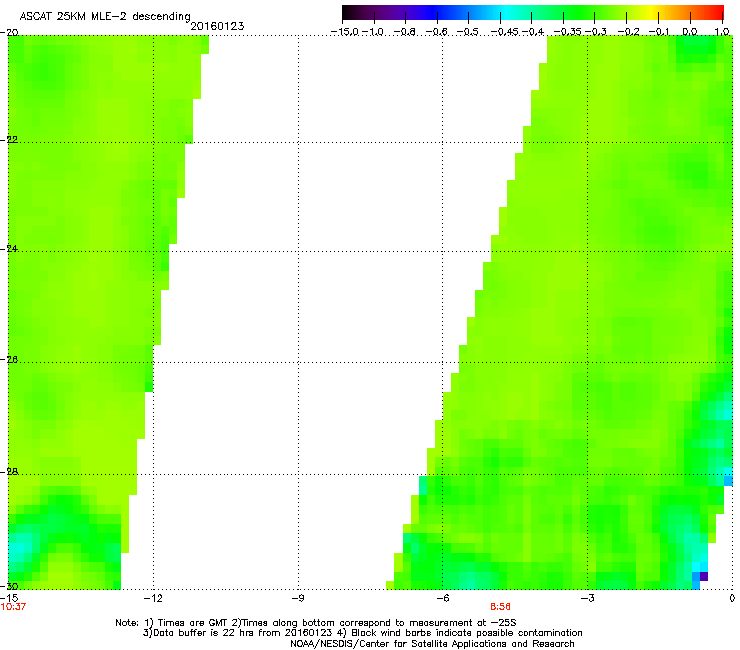This screenshot has width=740, height=650.
Task: Click the colorbar label 1.0
Action: [x=722, y=32]
